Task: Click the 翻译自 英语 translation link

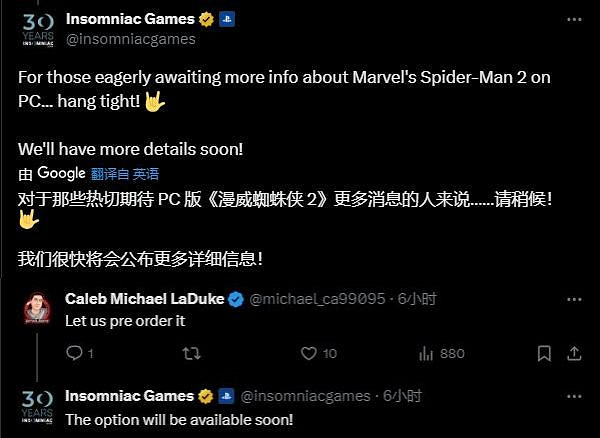Action: [x=125, y=174]
